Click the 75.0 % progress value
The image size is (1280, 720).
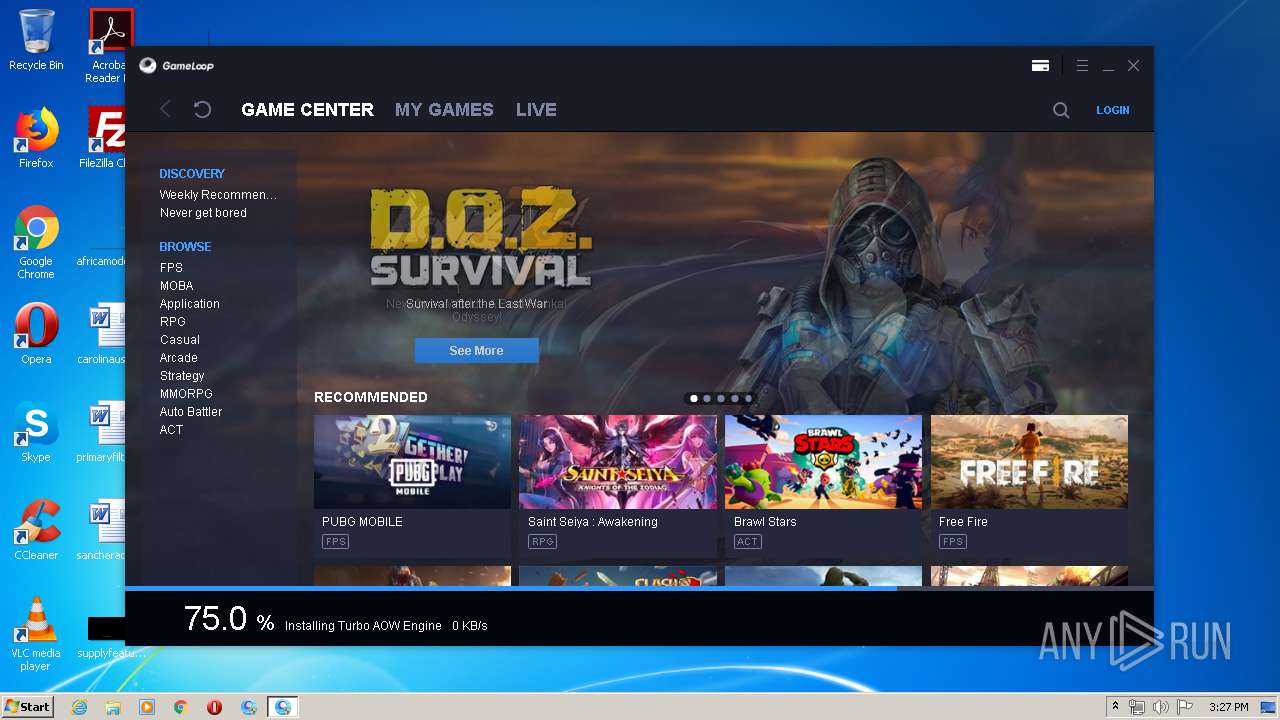pos(229,620)
